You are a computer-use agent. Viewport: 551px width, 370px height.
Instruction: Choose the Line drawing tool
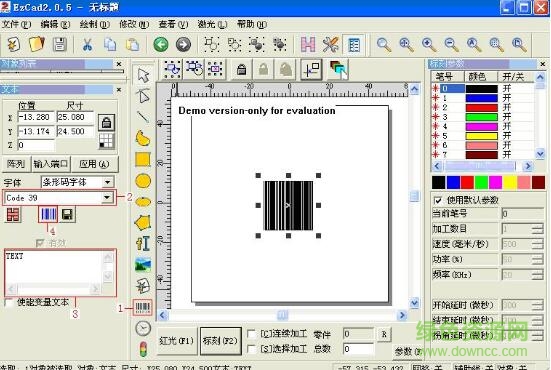click(143, 117)
